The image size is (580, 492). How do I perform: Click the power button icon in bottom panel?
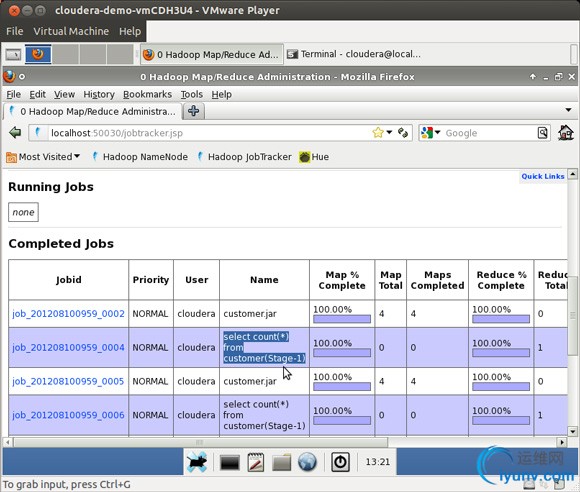[x=340, y=462]
